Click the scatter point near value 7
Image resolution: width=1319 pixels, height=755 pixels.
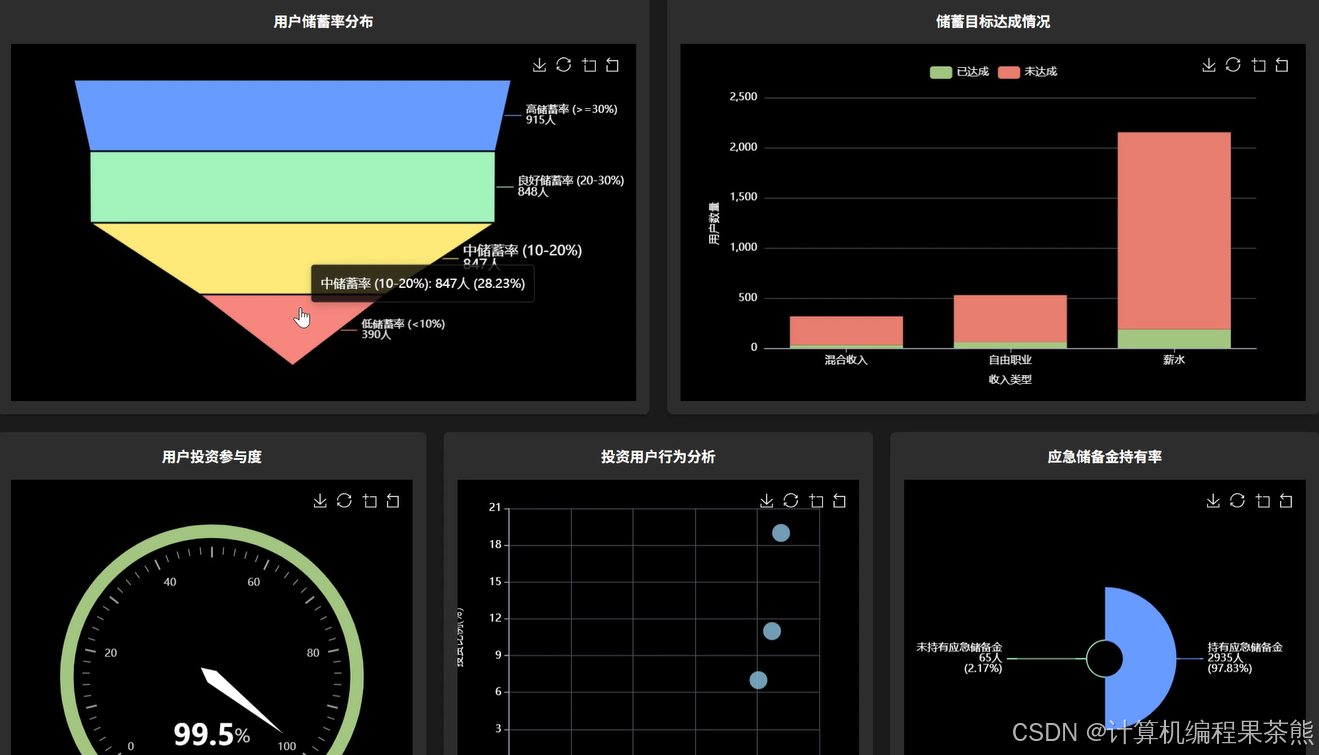pyautogui.click(x=758, y=680)
